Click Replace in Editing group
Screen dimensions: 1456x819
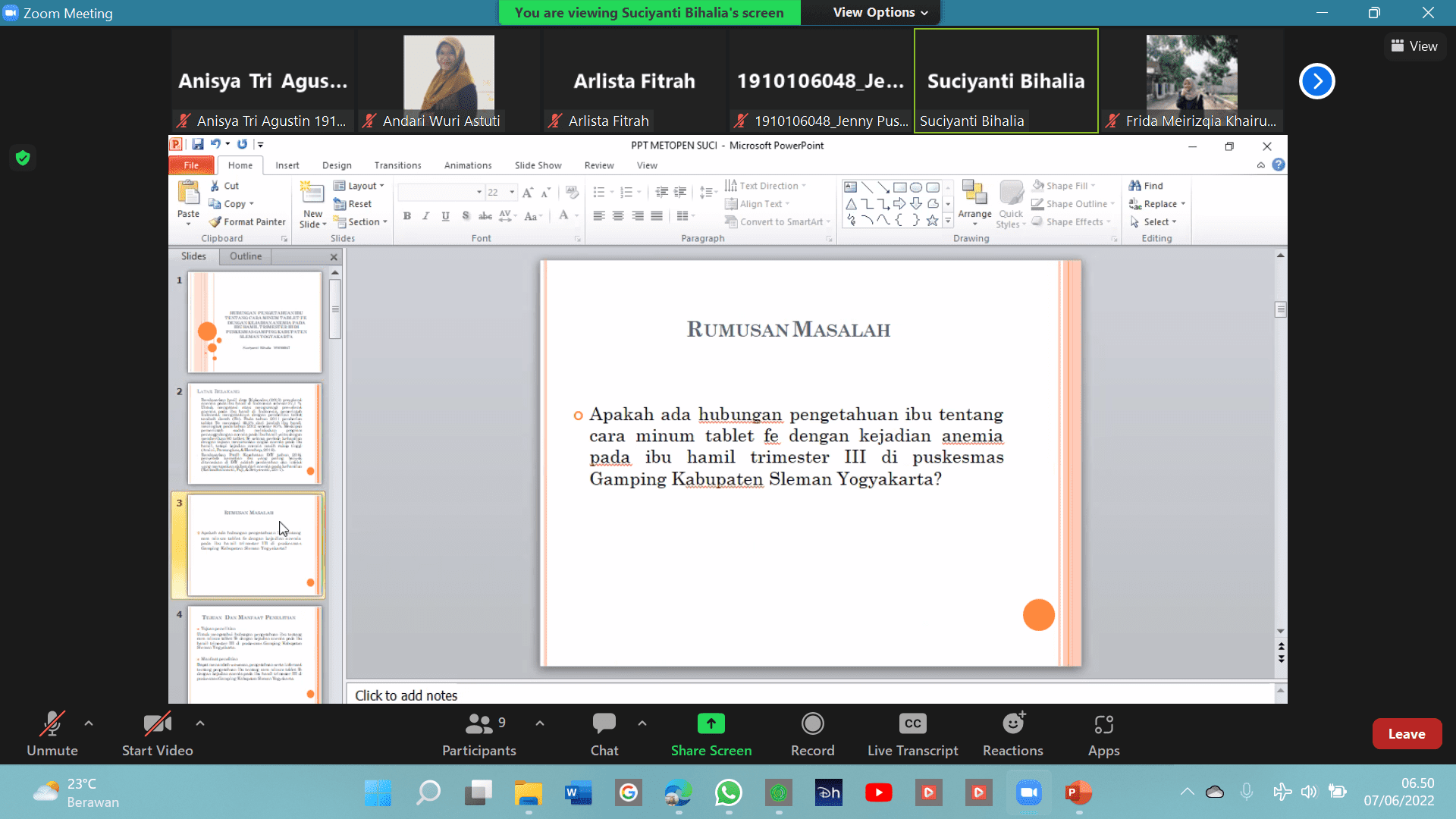click(x=1156, y=204)
